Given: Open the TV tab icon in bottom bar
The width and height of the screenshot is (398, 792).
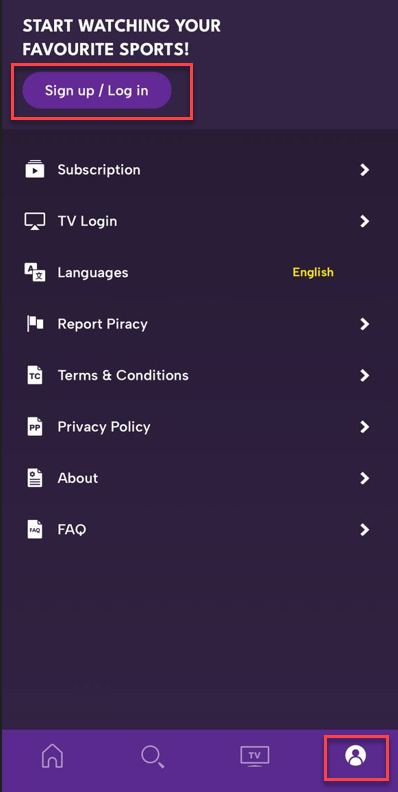Looking at the screenshot, I should (255, 756).
